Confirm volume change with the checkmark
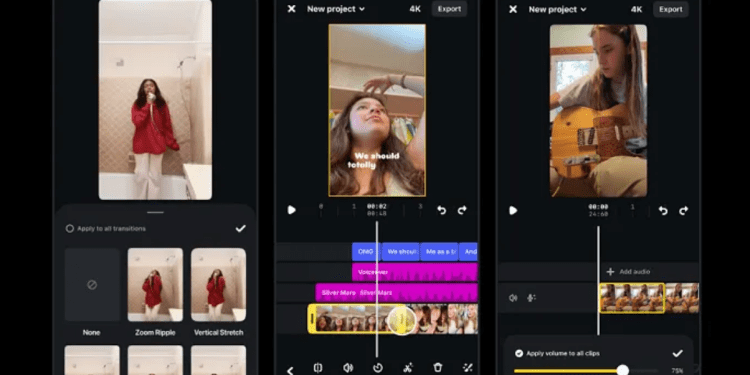This screenshot has width=750, height=375. 677,353
